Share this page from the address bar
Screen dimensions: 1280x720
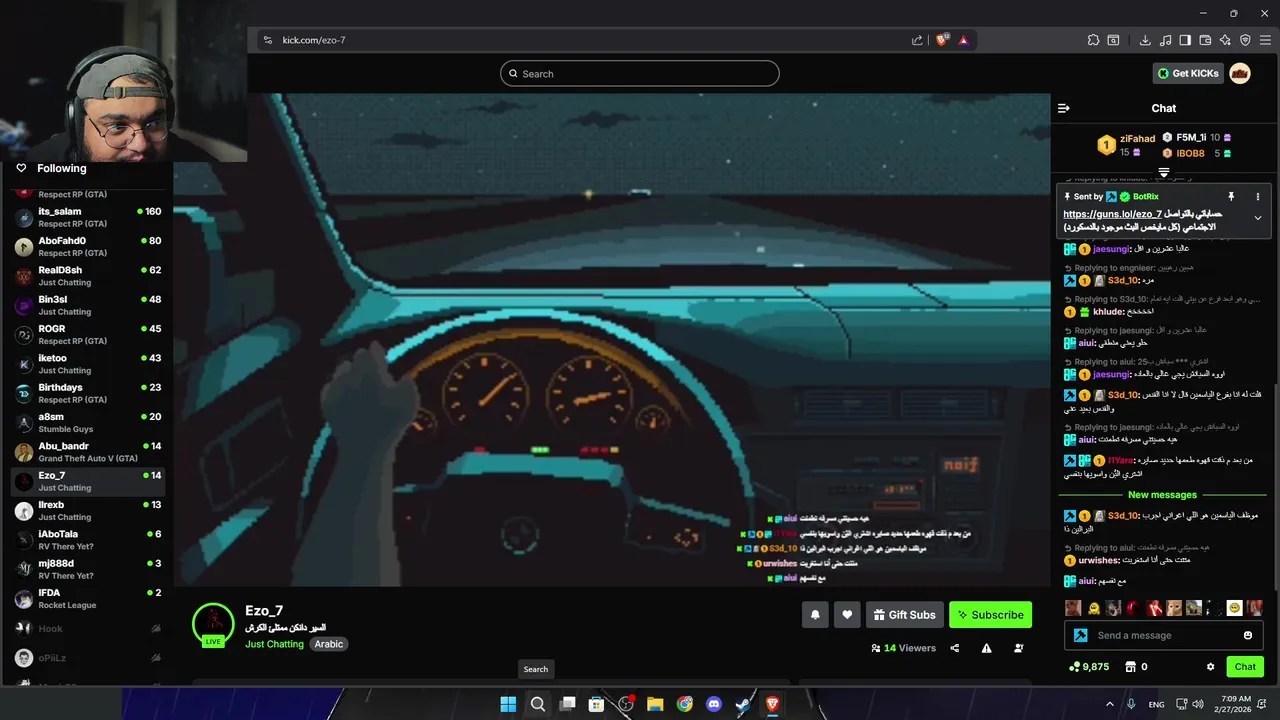[917, 40]
